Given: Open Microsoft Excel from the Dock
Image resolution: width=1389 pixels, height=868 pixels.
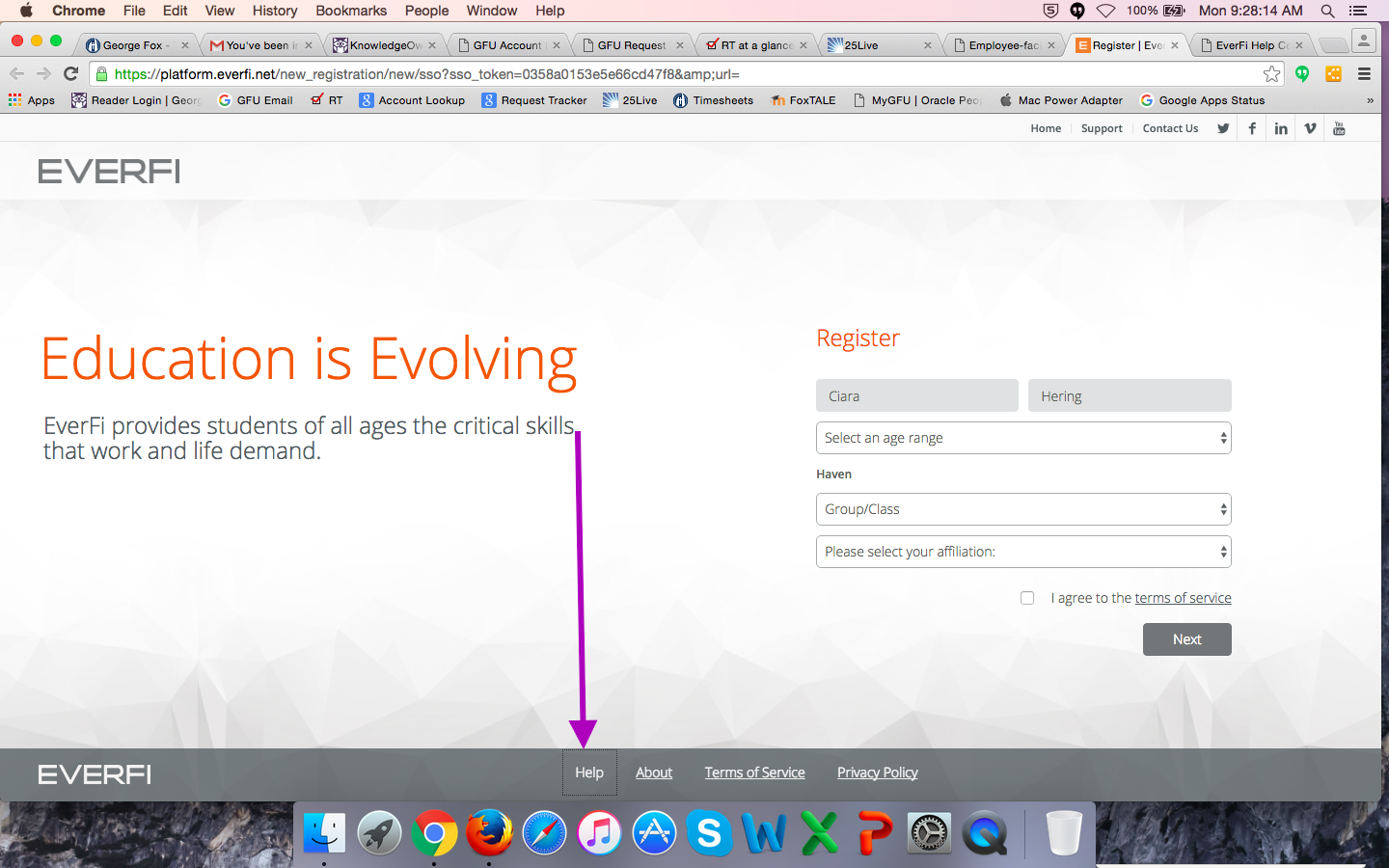Looking at the screenshot, I should 819,833.
